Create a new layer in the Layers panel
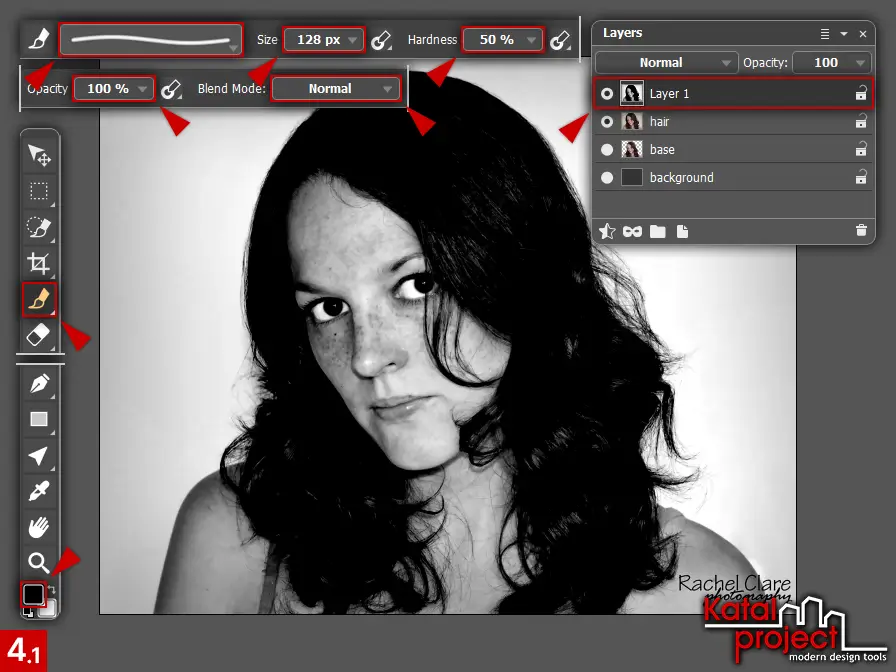Screen dimensions: 896x672 click(682, 231)
